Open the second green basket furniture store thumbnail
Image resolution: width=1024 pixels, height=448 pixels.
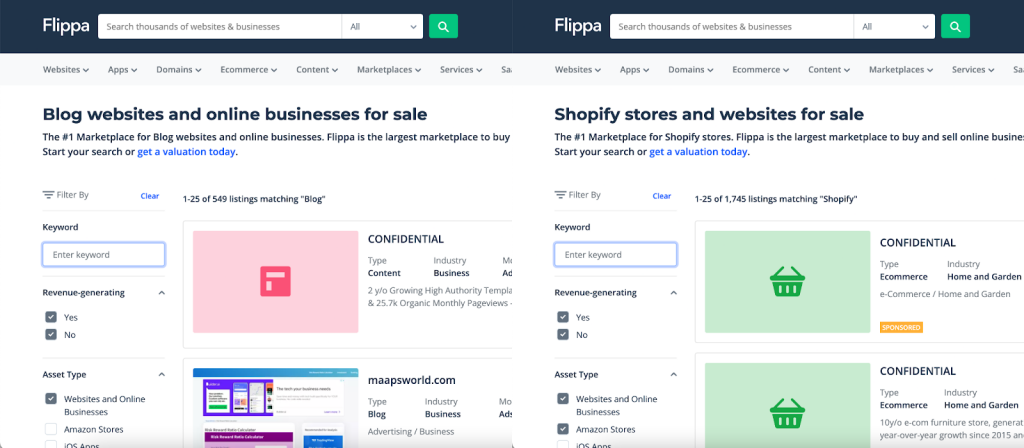(788, 405)
